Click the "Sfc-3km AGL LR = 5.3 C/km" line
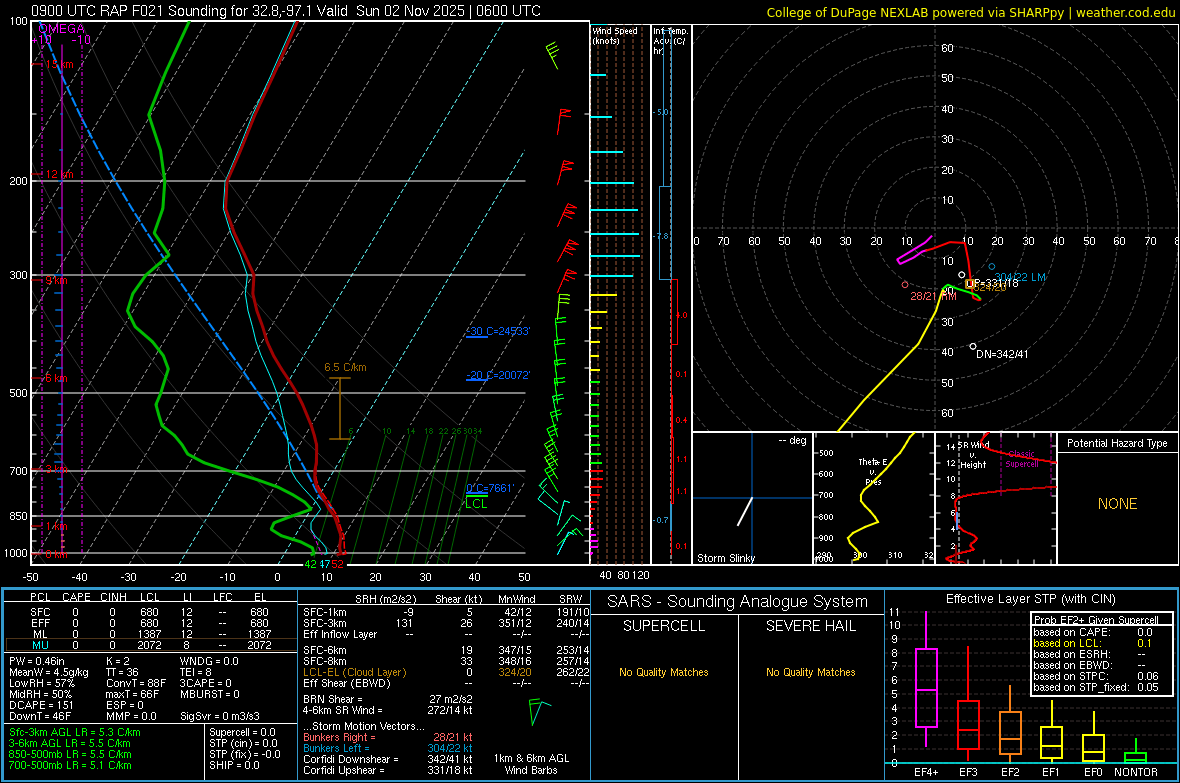 pos(75,732)
